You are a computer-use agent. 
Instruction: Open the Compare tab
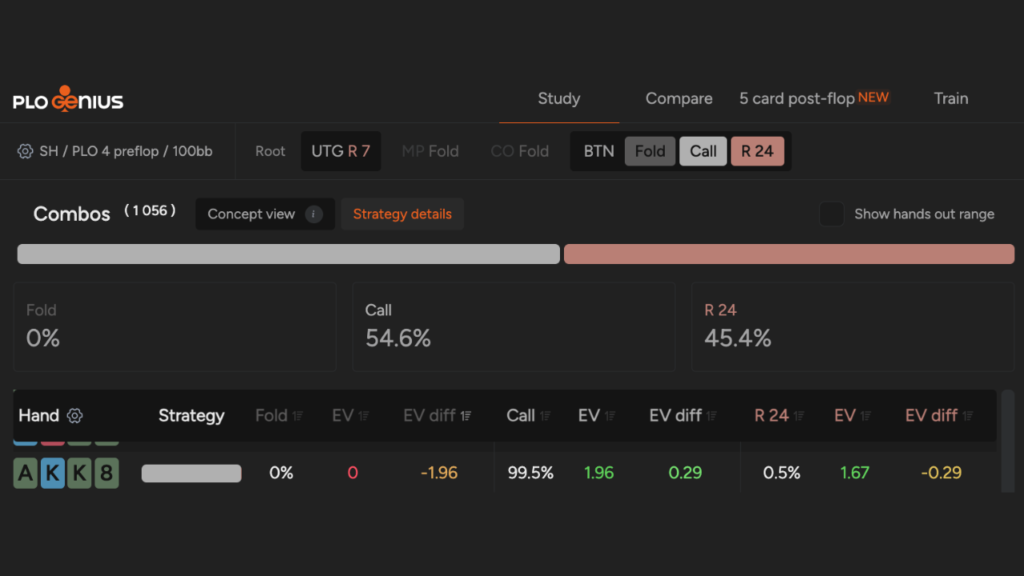679,99
